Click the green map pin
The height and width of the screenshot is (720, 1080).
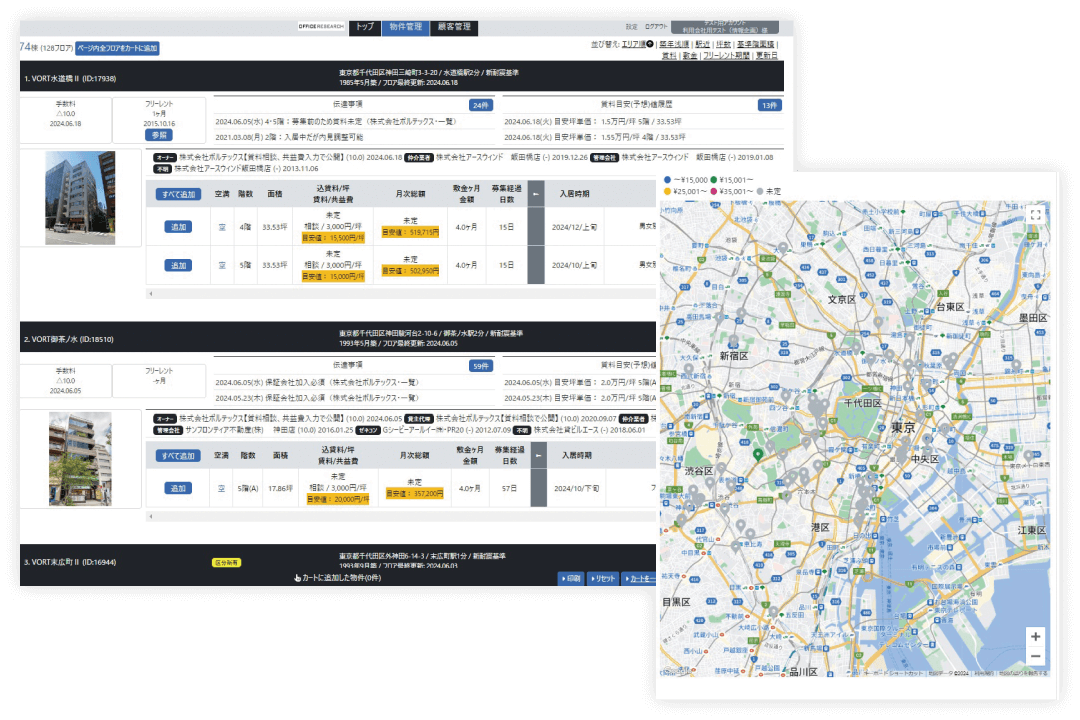coord(758,454)
